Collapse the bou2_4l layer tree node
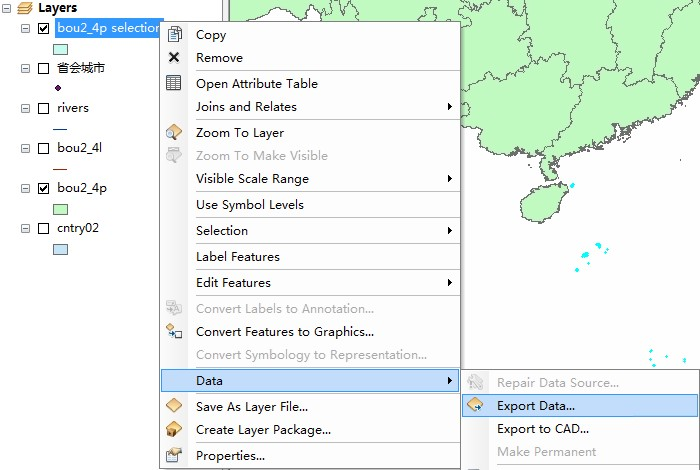Screen dimensions: 700x470 point(25,148)
